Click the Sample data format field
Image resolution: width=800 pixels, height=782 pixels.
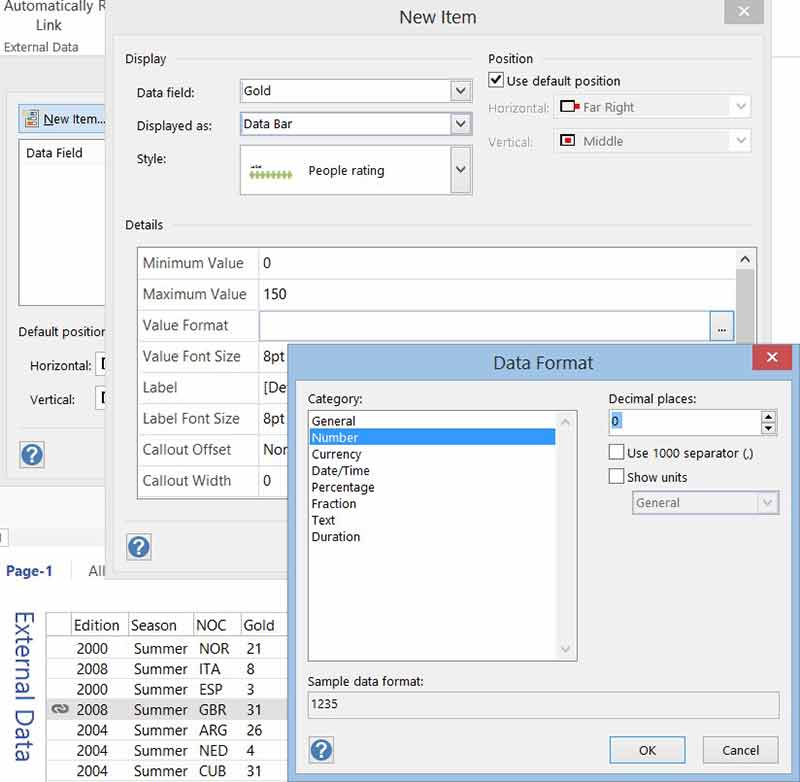point(543,704)
